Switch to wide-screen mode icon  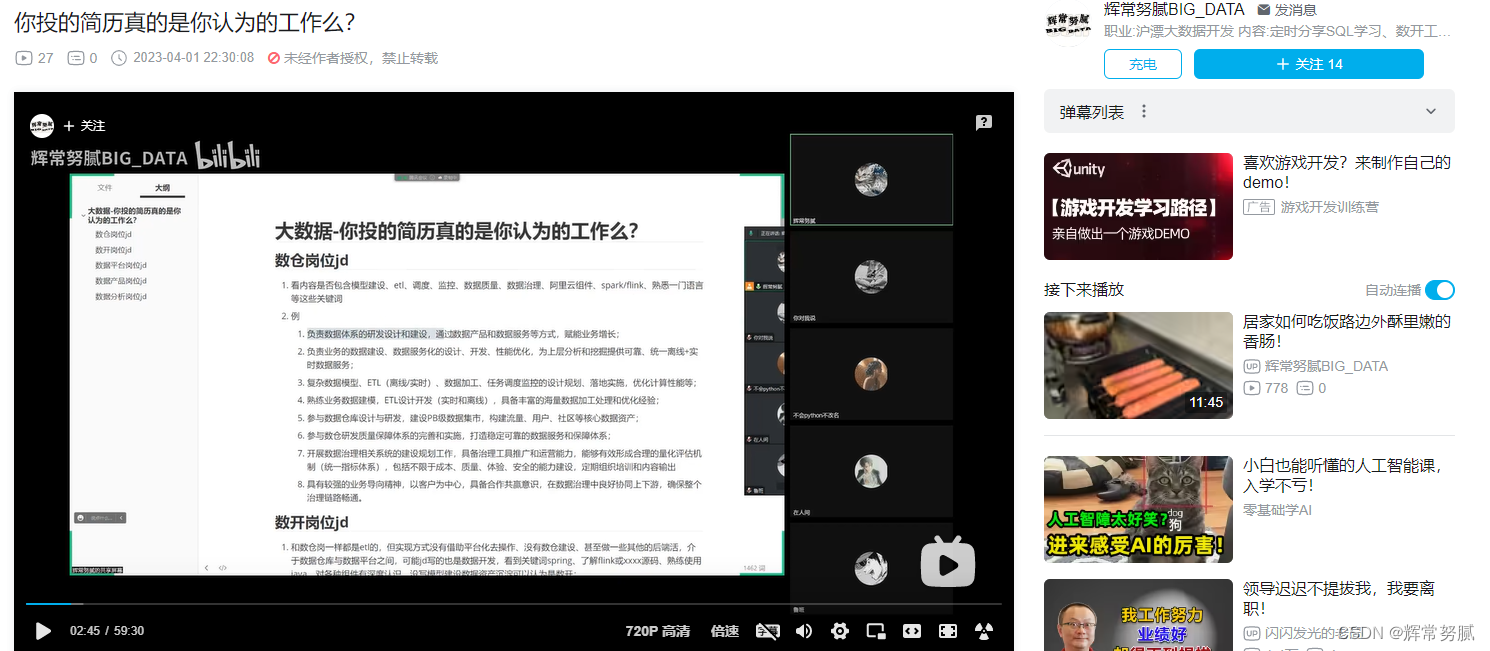pos(912,631)
